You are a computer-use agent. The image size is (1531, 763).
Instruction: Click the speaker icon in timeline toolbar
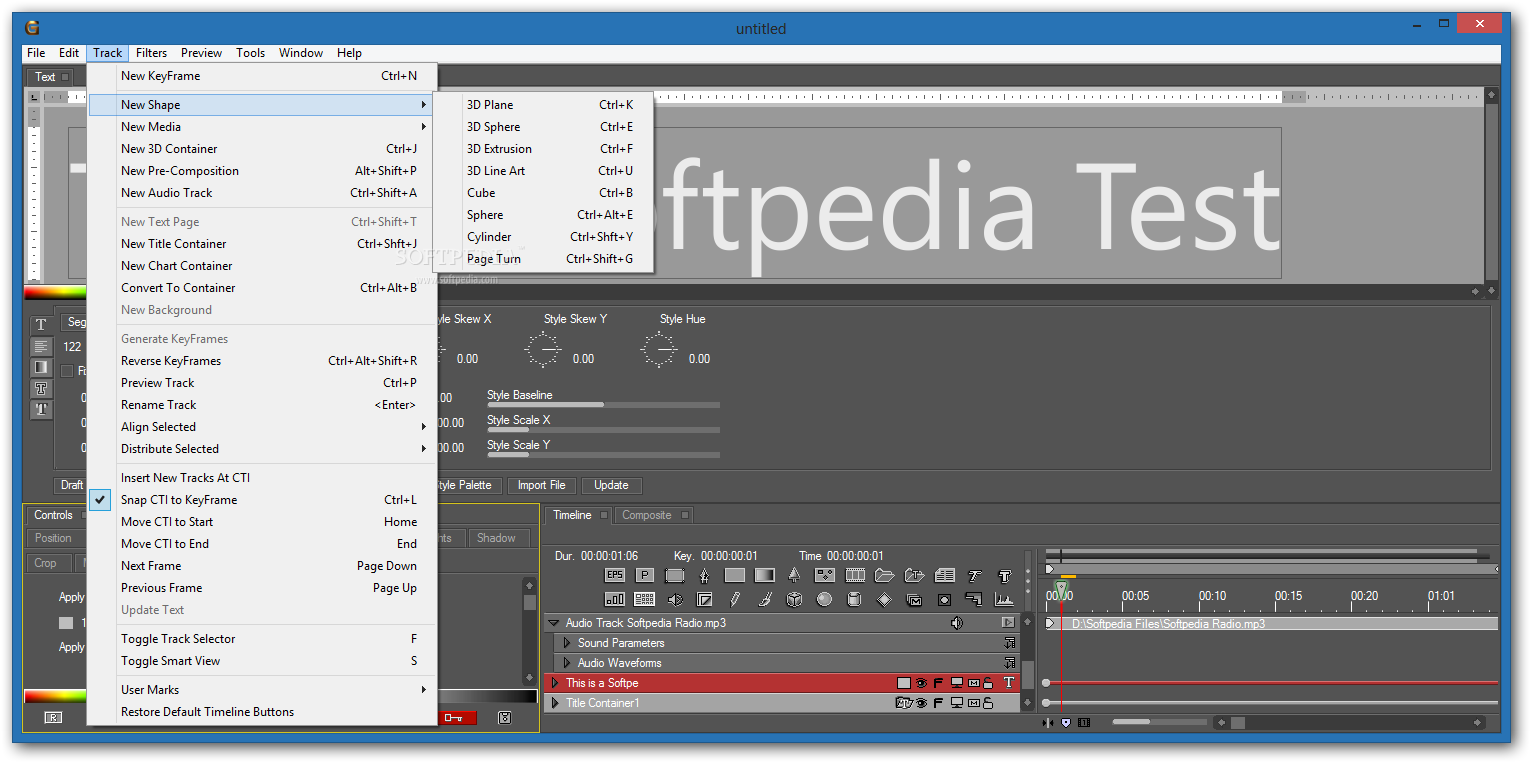coord(675,599)
